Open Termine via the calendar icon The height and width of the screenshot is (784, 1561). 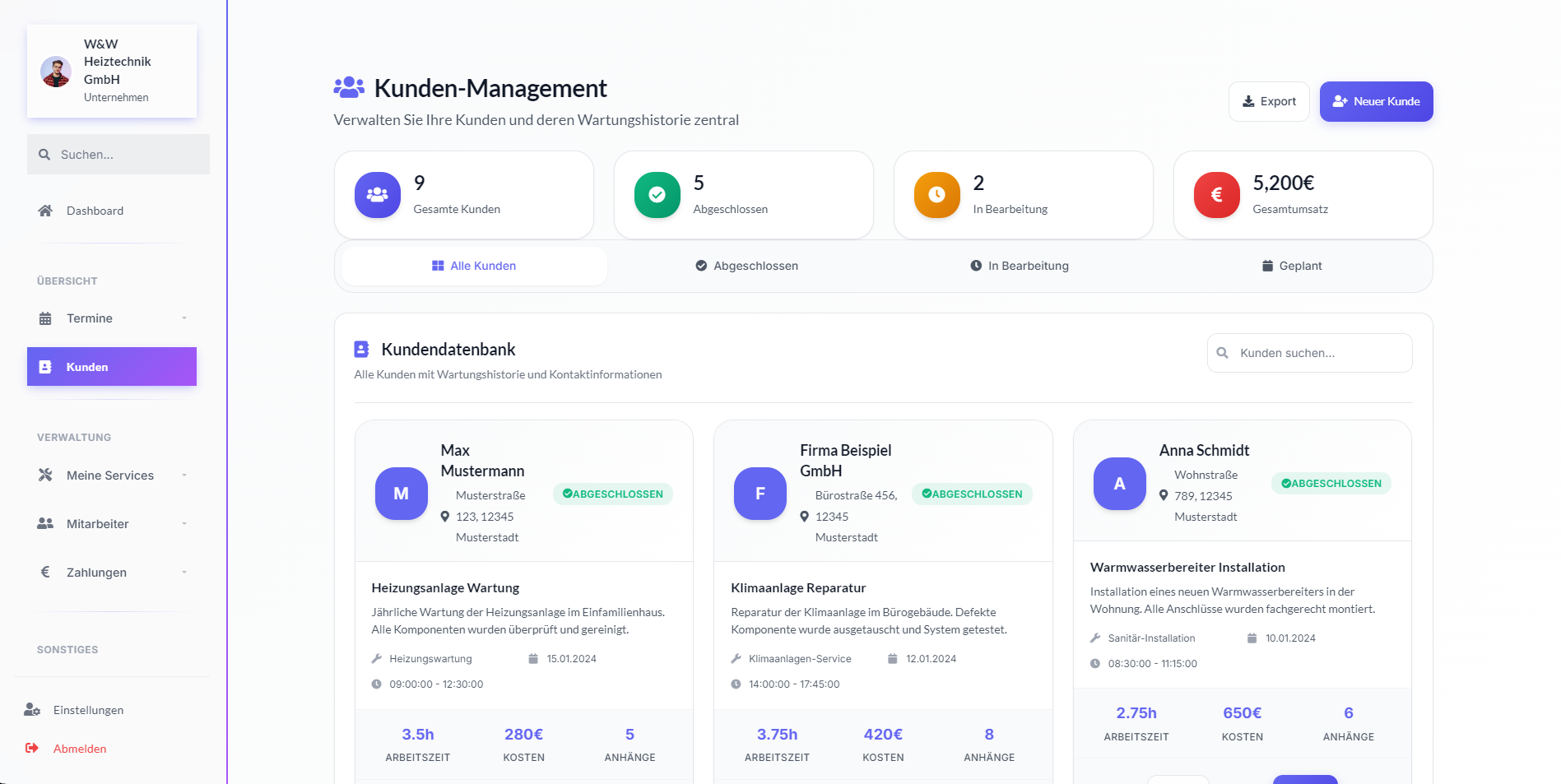click(x=45, y=318)
